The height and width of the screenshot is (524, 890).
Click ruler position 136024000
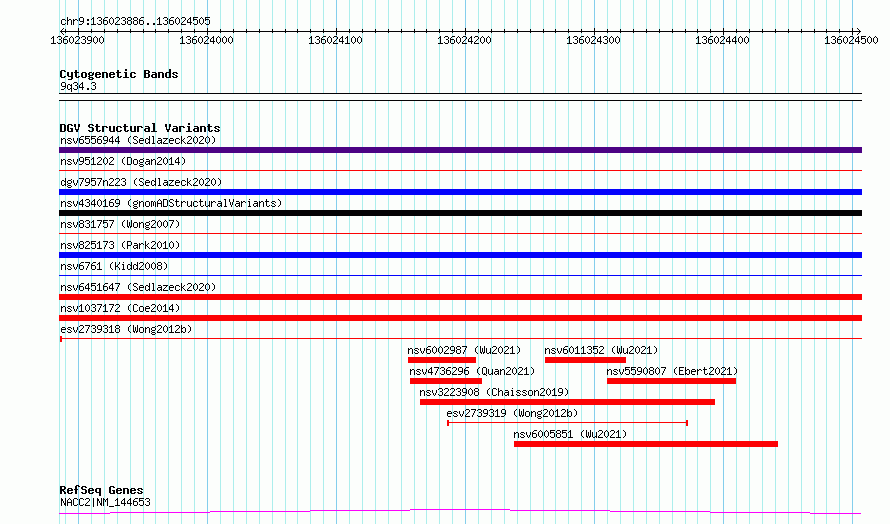click(x=206, y=40)
